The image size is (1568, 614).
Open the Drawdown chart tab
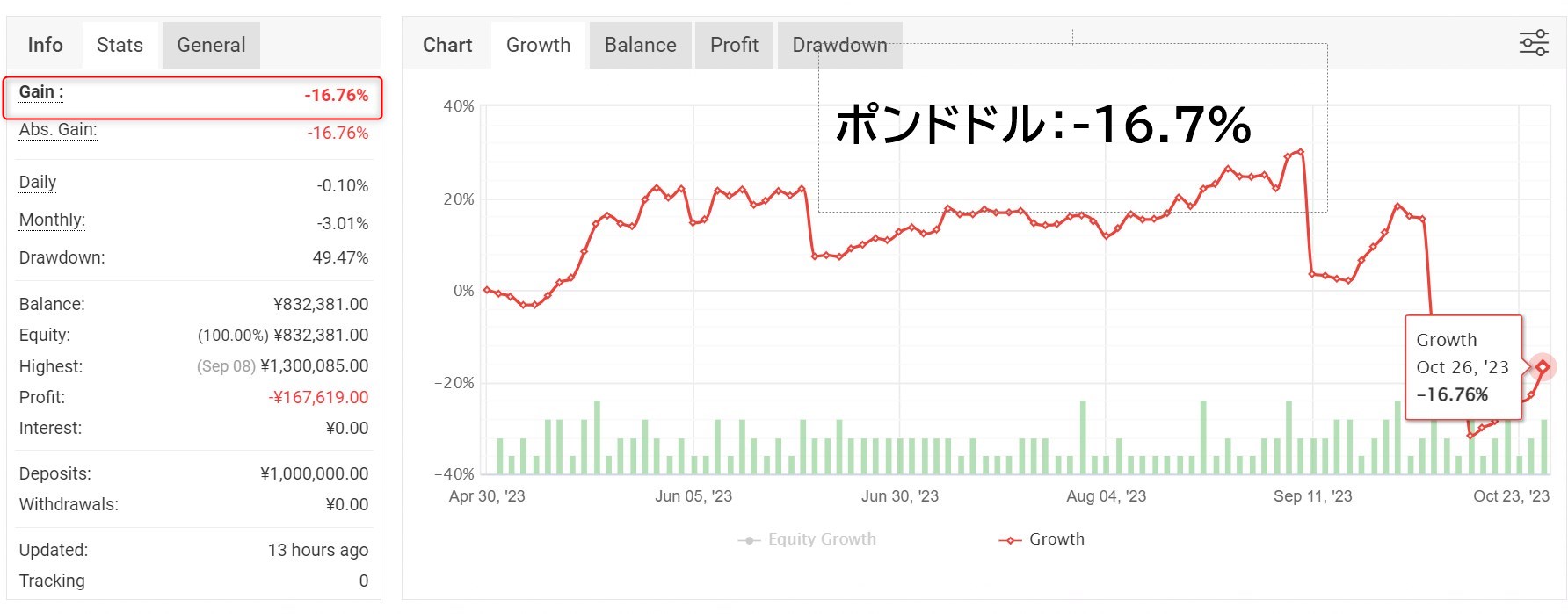pyautogui.click(x=839, y=45)
